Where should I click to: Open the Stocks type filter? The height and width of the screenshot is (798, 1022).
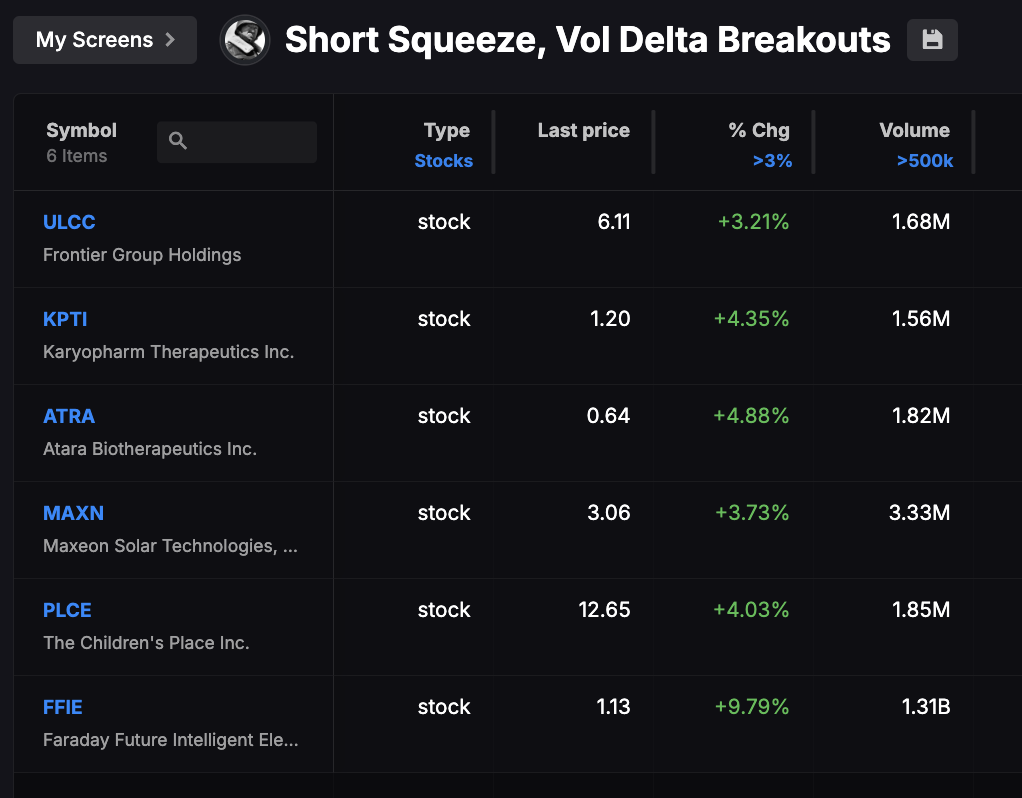443,161
